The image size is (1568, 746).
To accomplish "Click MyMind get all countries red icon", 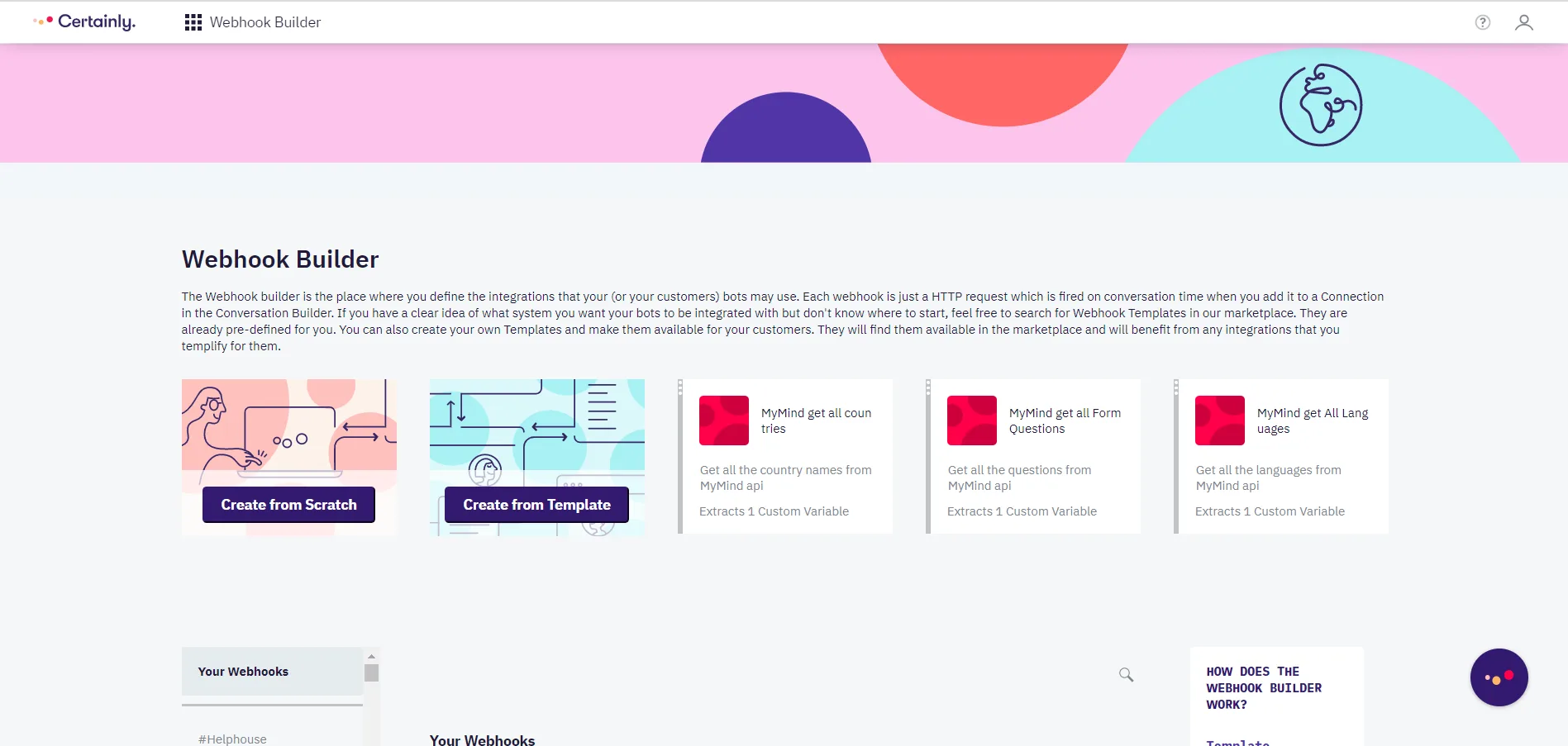I will [x=724, y=421].
